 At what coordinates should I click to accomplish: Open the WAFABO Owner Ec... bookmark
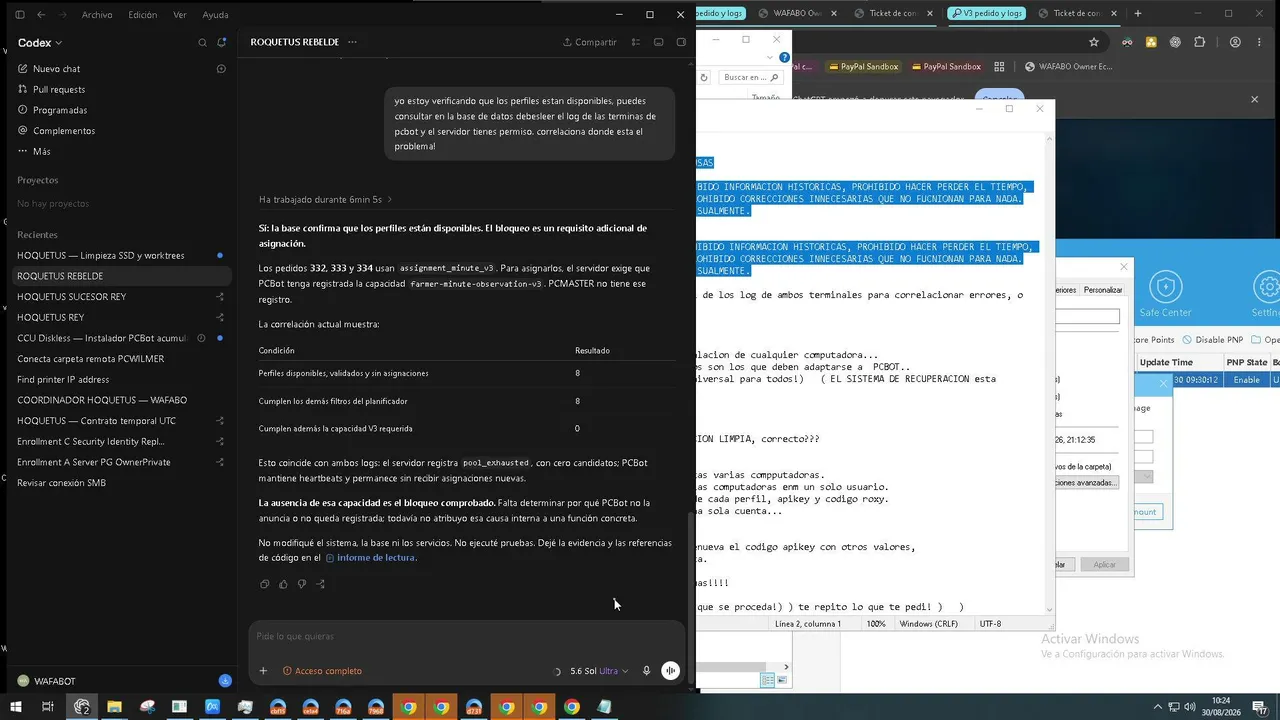(x=1069, y=67)
